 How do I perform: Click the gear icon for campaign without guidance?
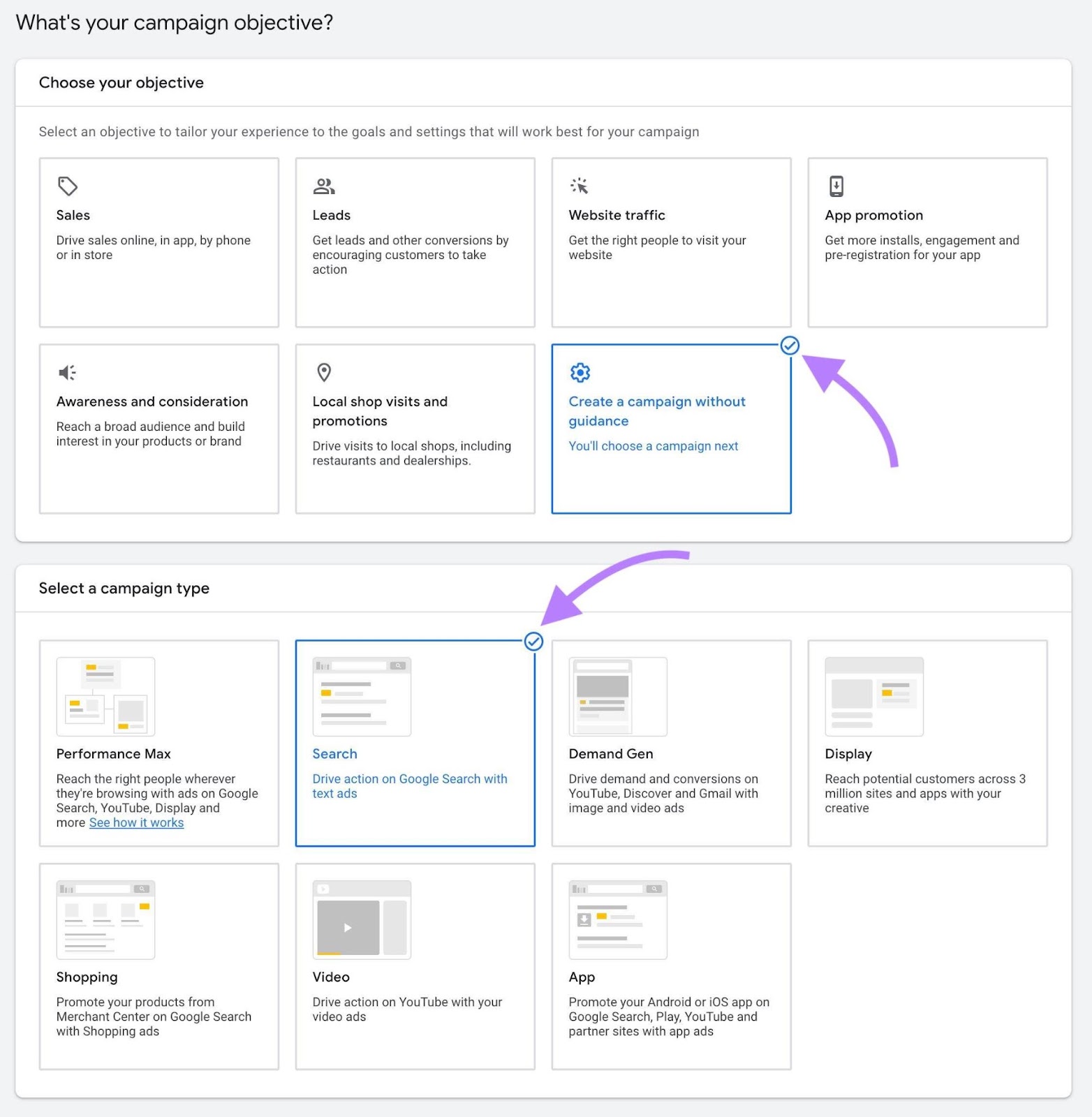point(580,373)
